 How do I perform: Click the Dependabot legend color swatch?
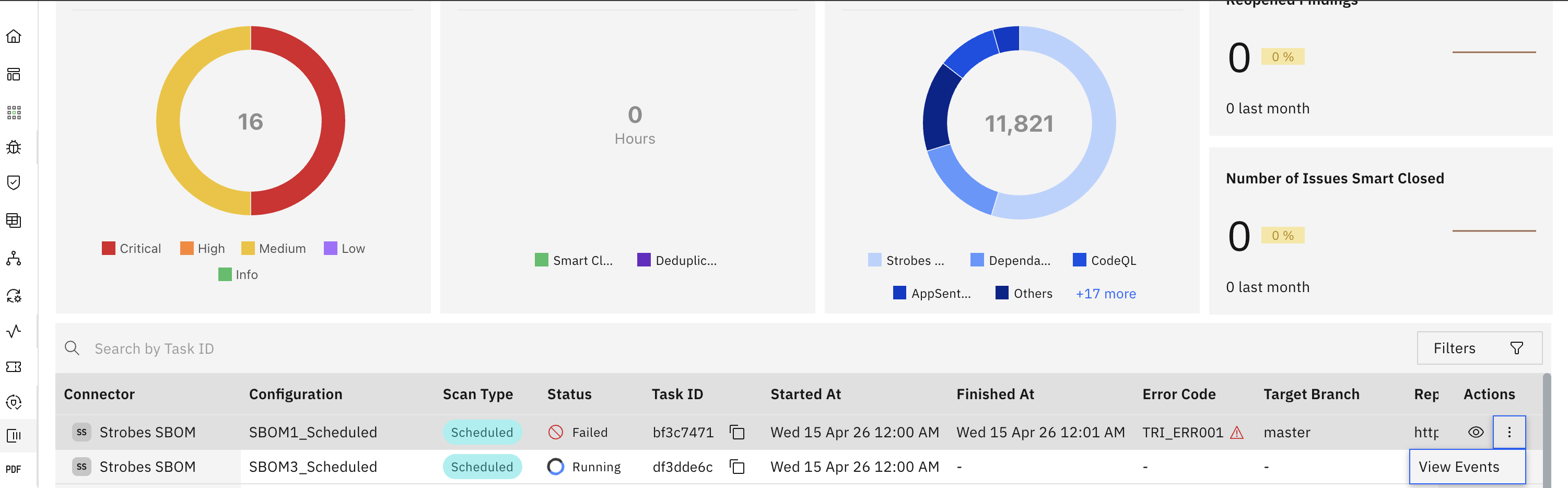coord(977,261)
